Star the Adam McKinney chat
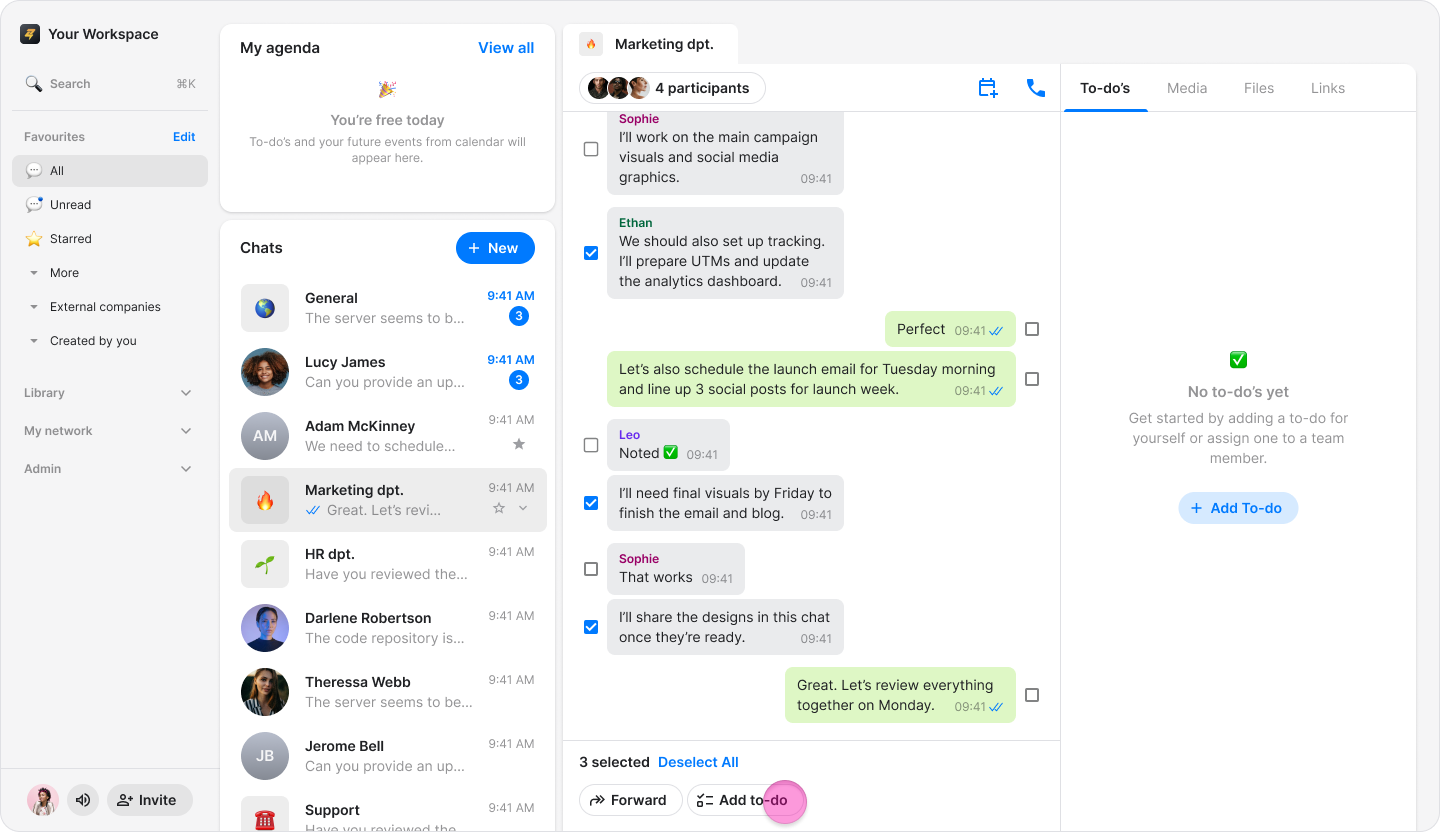 (519, 444)
